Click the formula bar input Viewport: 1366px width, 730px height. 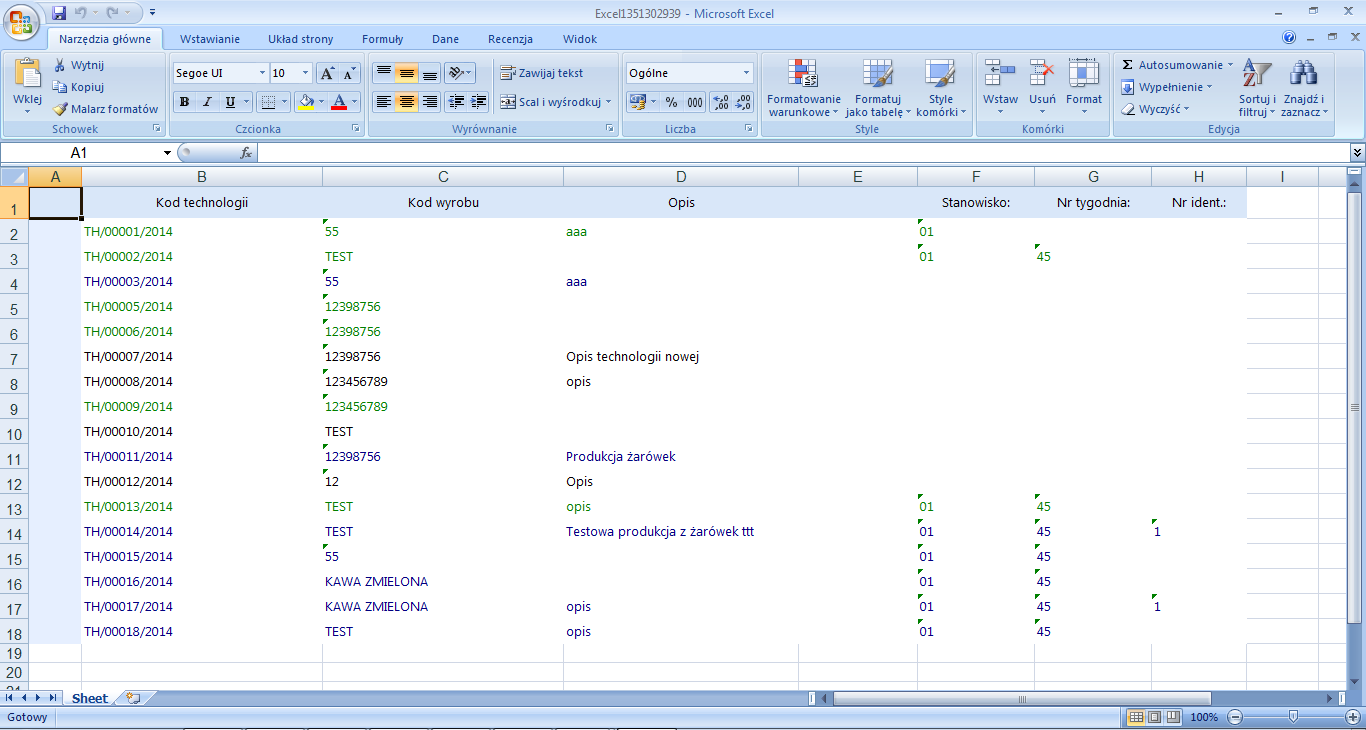(803, 153)
